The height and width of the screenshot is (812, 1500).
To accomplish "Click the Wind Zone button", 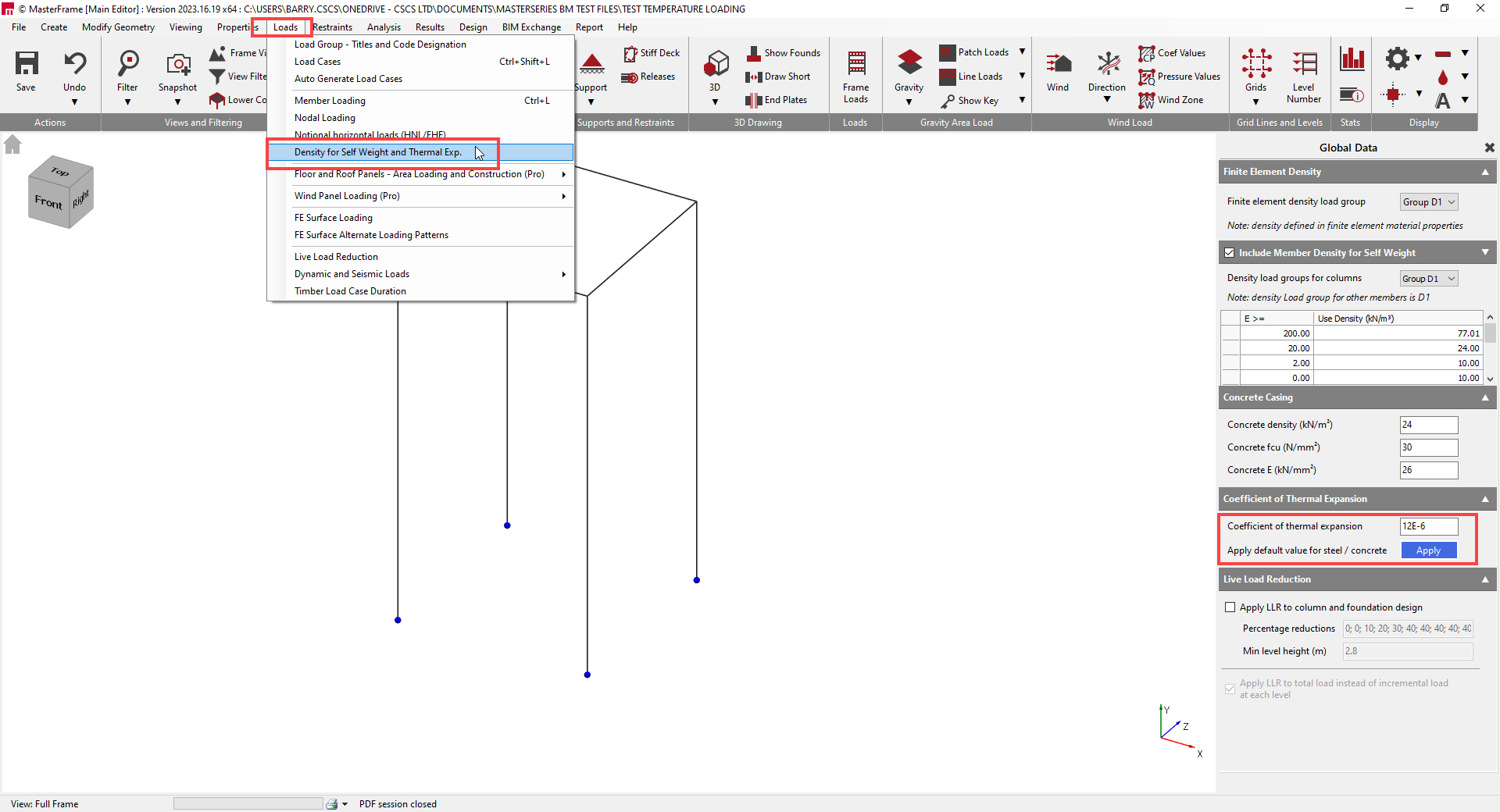I will pyautogui.click(x=1171, y=100).
